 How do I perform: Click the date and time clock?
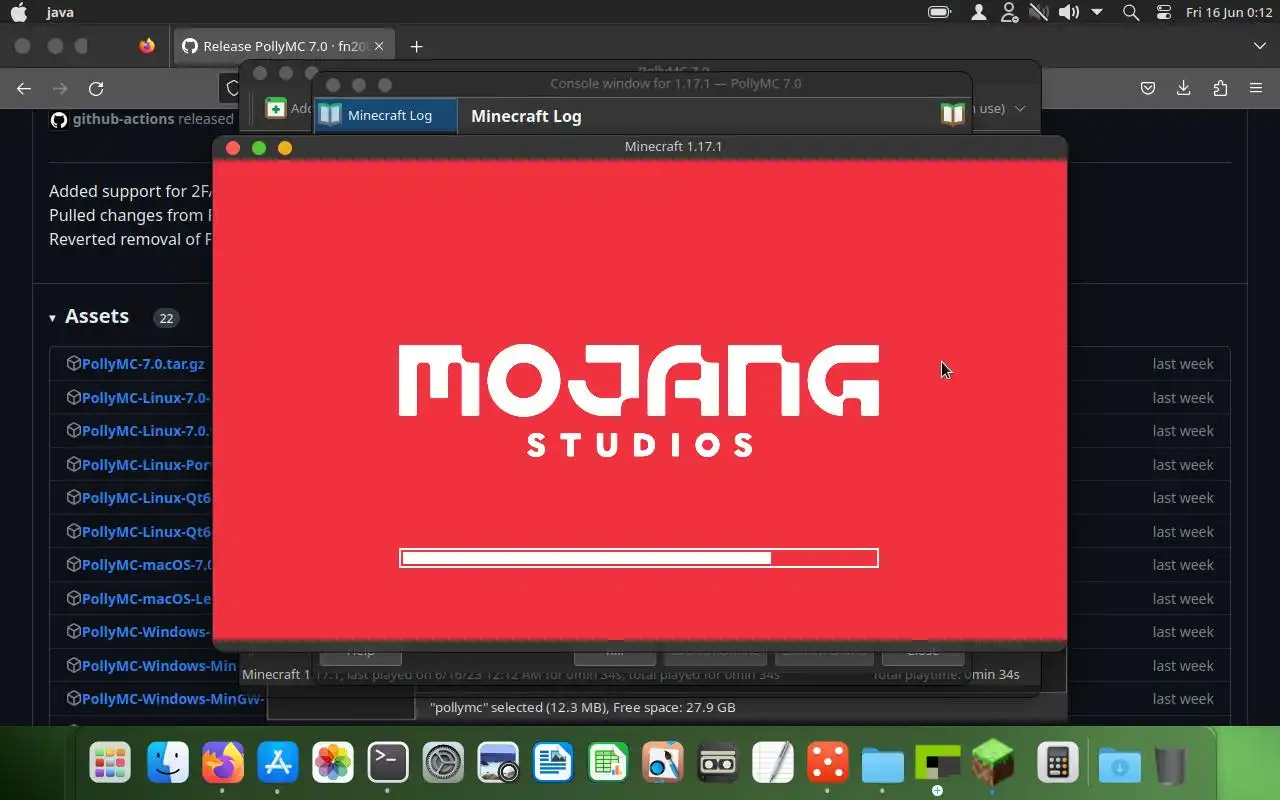[1228, 13]
